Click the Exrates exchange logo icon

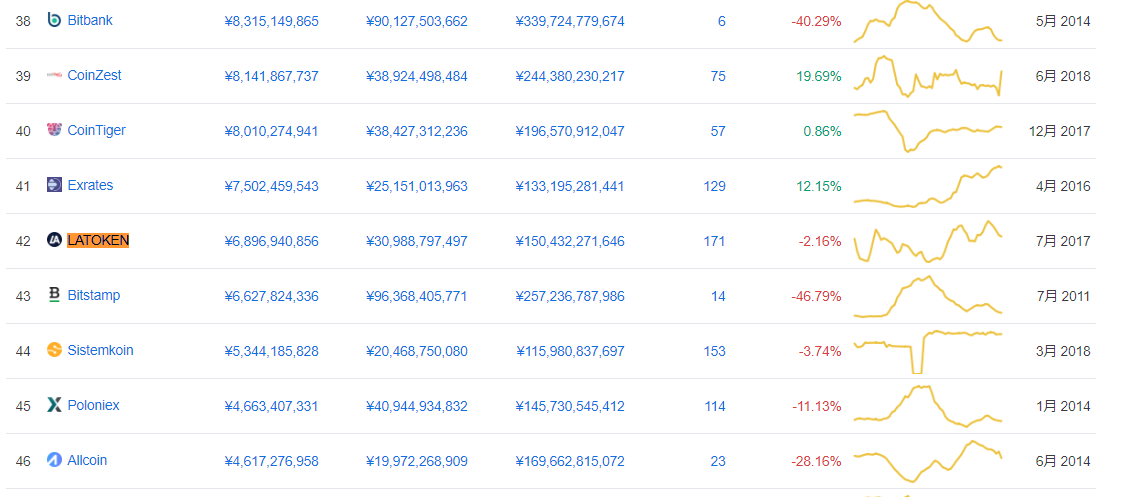coord(54,185)
